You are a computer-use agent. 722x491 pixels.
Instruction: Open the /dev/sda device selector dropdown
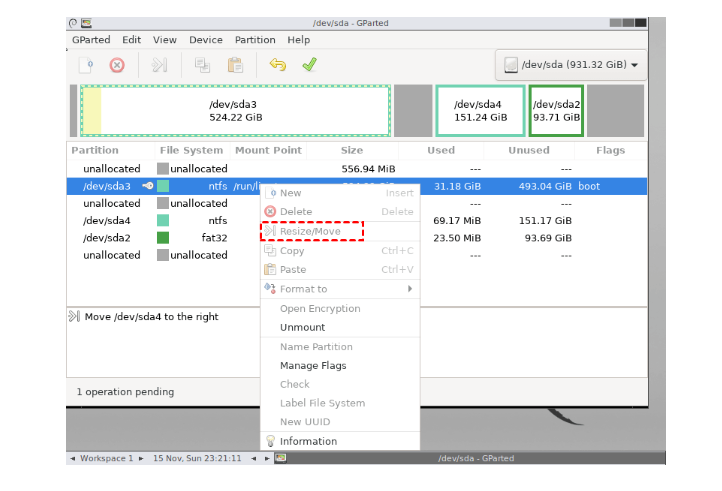572,65
